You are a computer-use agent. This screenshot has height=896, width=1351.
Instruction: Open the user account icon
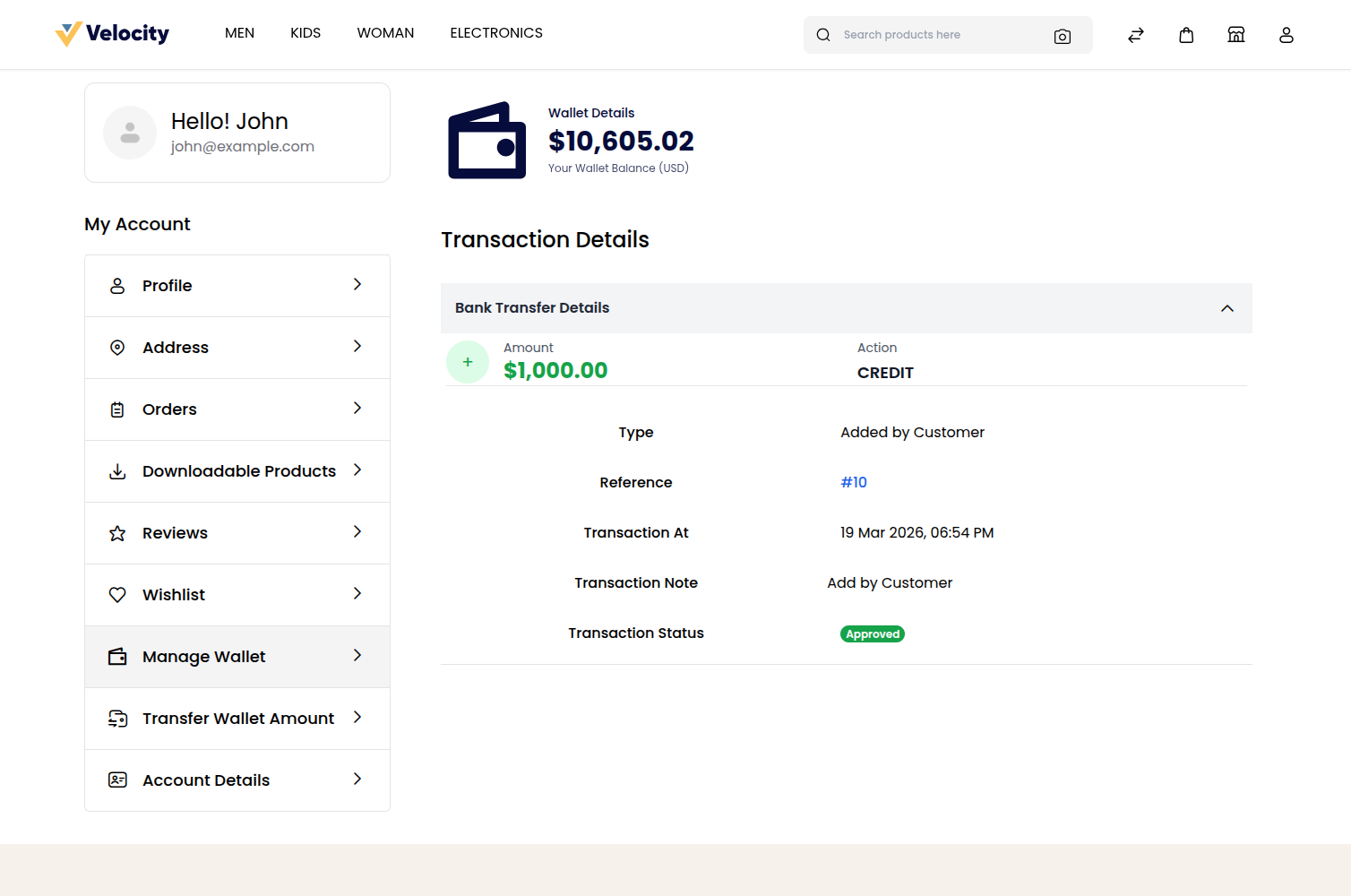click(1286, 35)
